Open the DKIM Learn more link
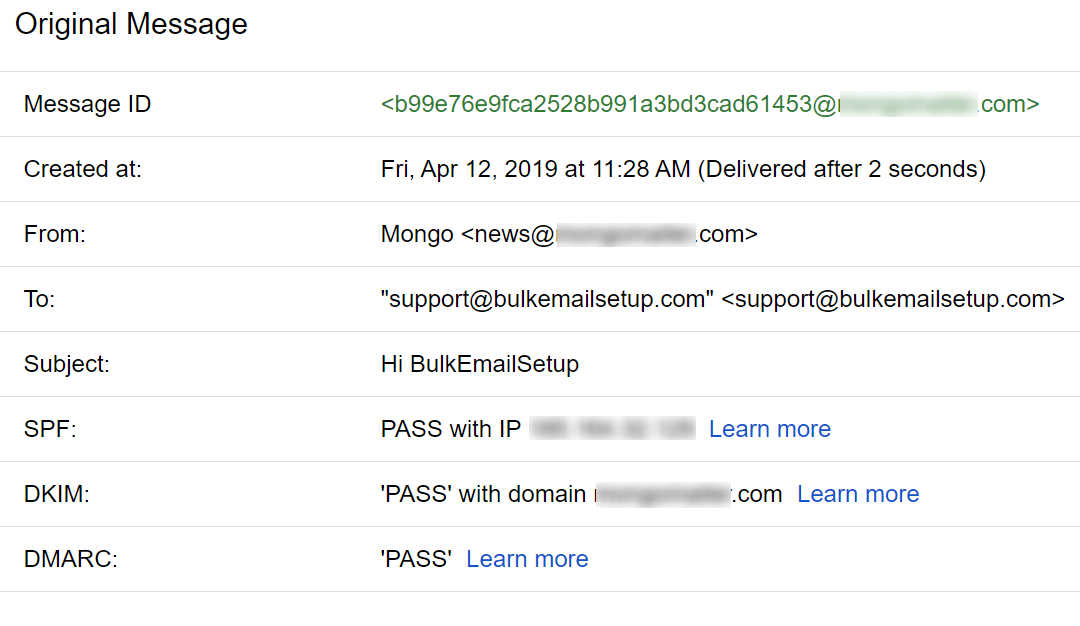Viewport: 1080px width, 626px height. coord(858,494)
